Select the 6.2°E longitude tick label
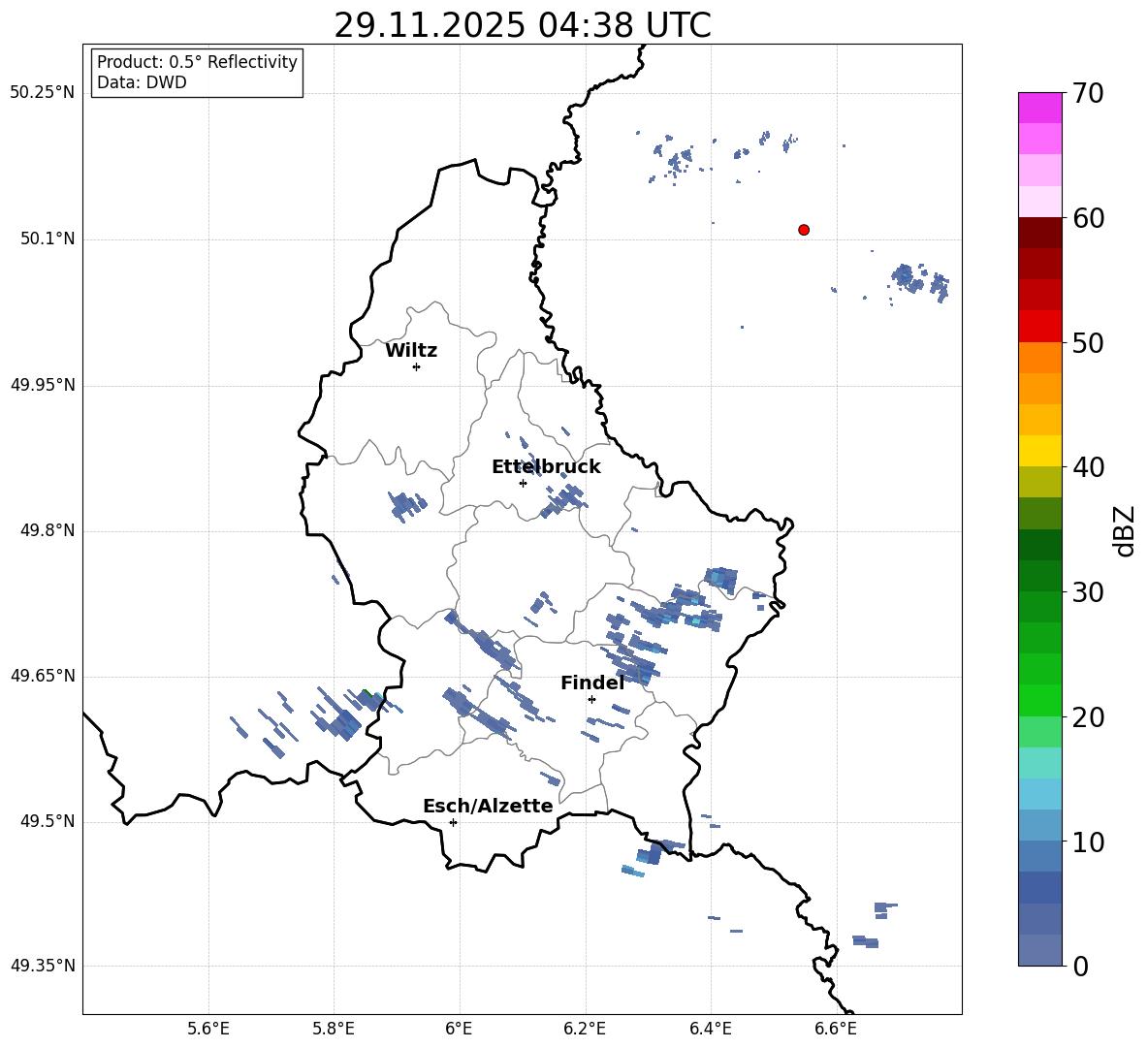Image resolution: width=1148 pixels, height=1048 pixels. (586, 1029)
